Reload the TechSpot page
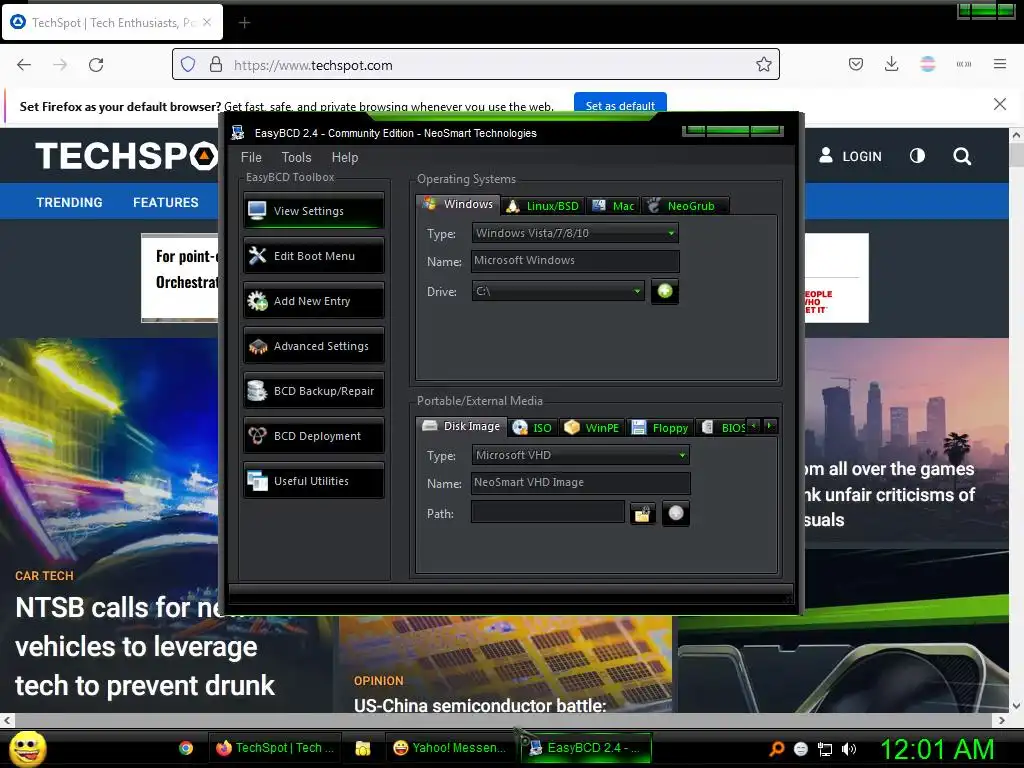1024x768 pixels. (96, 65)
